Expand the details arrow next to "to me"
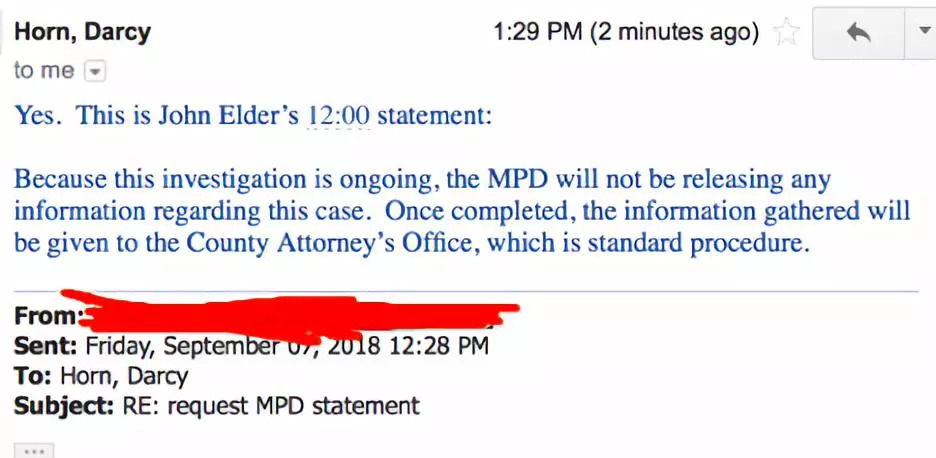 pos(95,71)
